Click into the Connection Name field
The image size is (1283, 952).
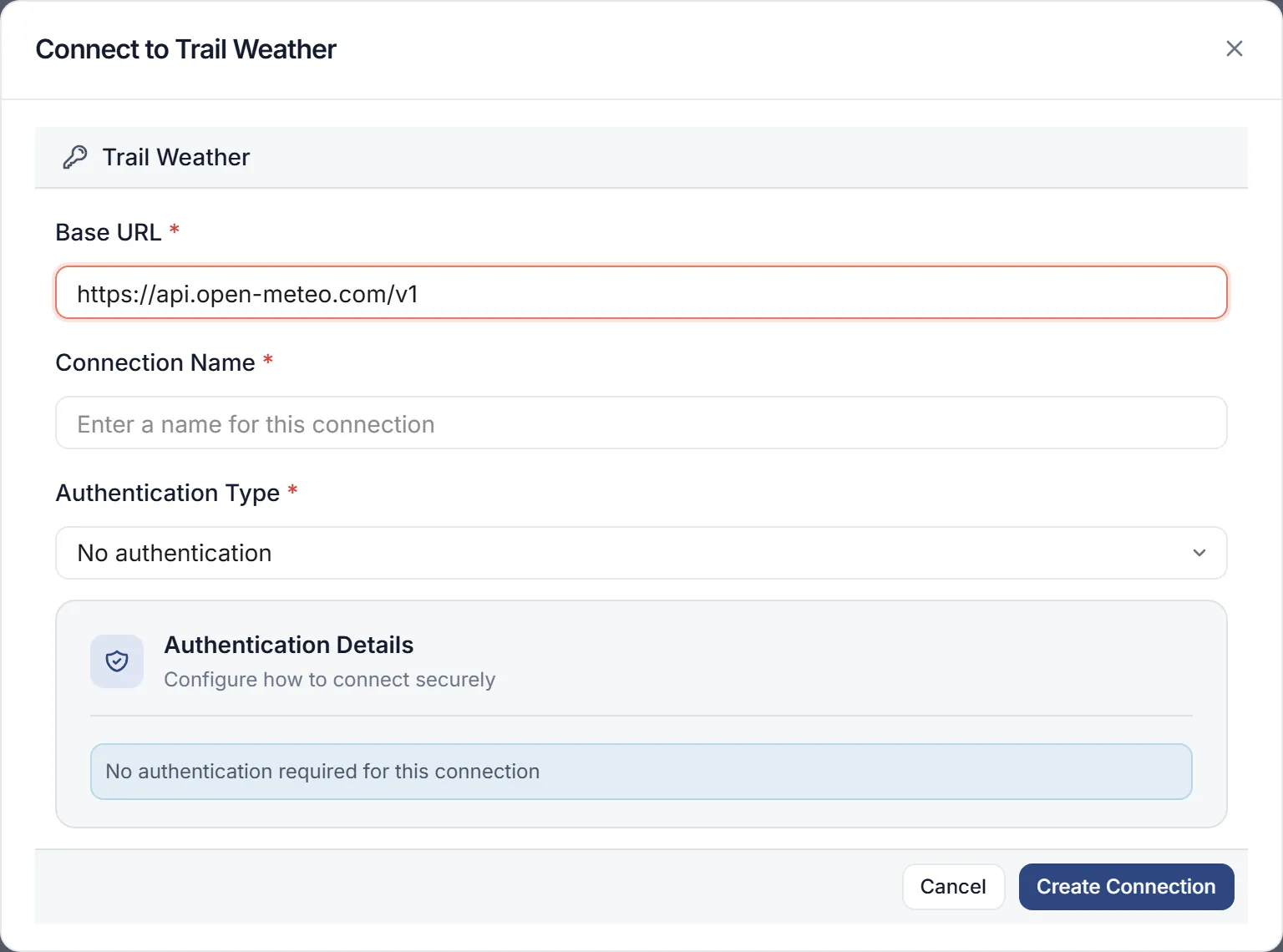pos(641,423)
